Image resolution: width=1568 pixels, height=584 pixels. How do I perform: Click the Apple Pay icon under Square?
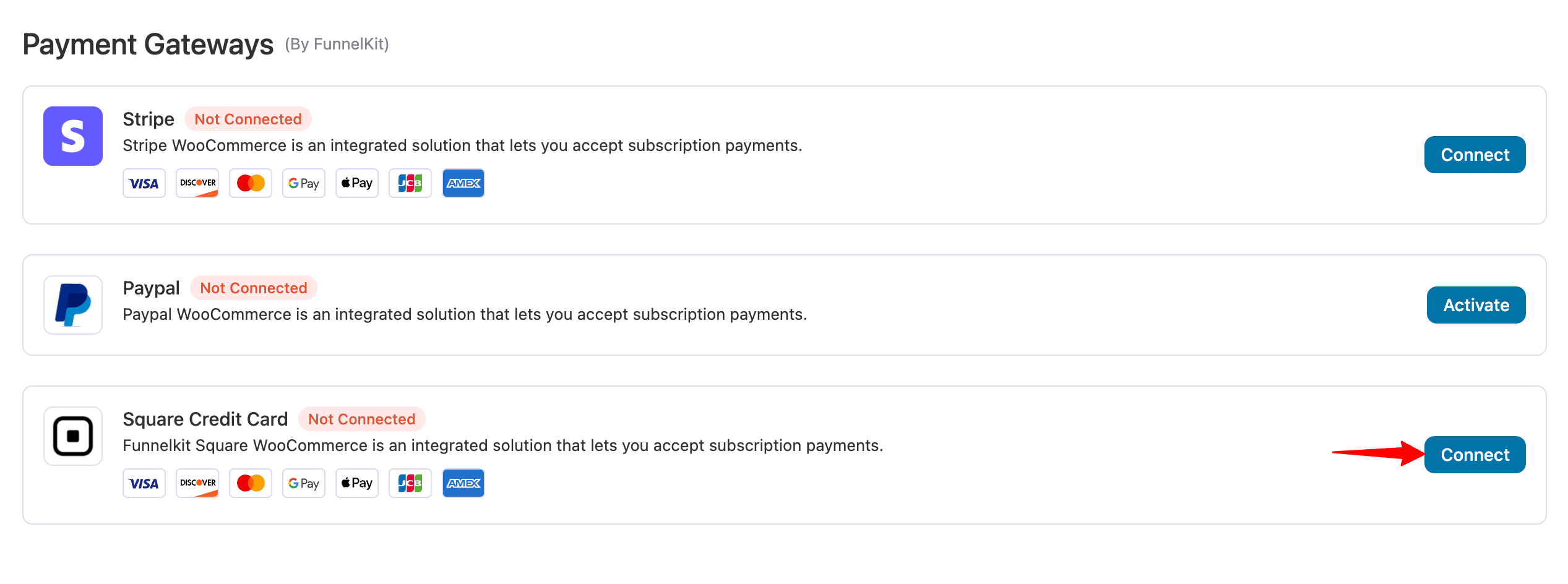click(x=357, y=483)
